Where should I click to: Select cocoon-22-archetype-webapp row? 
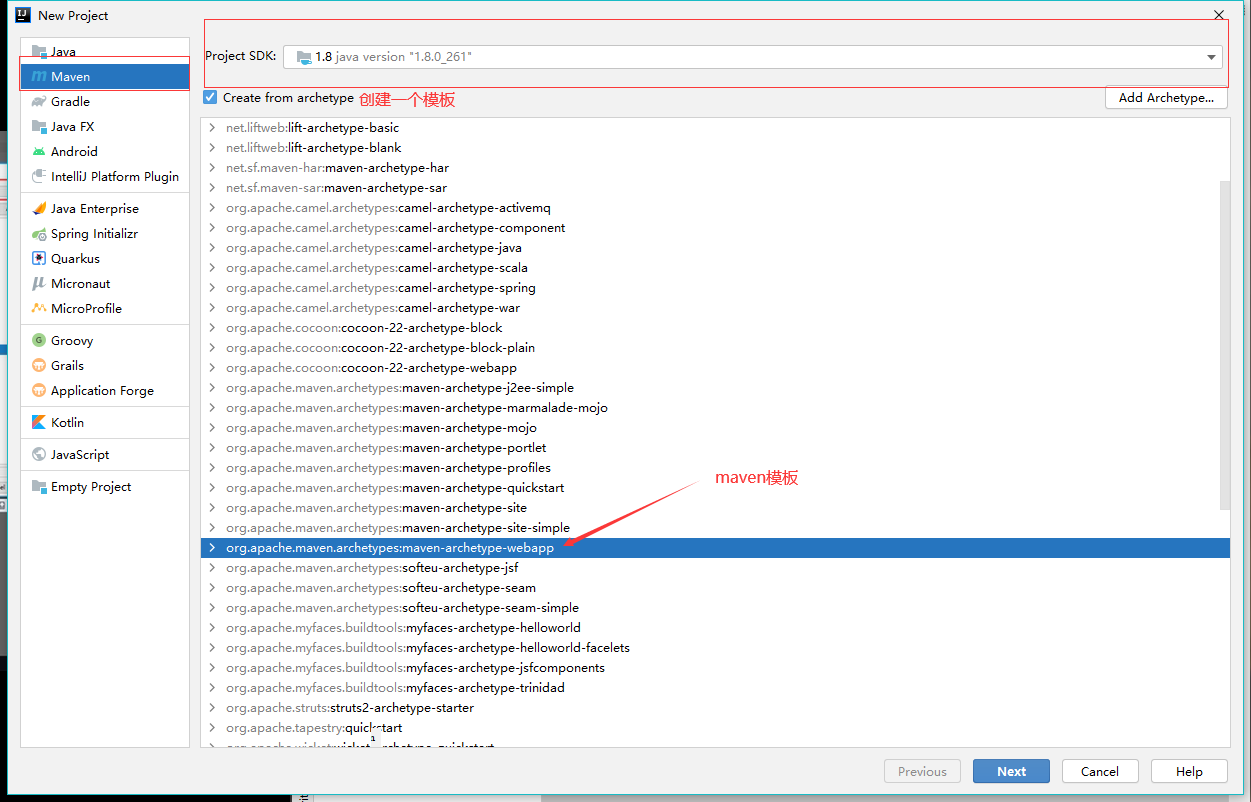[x=715, y=368]
